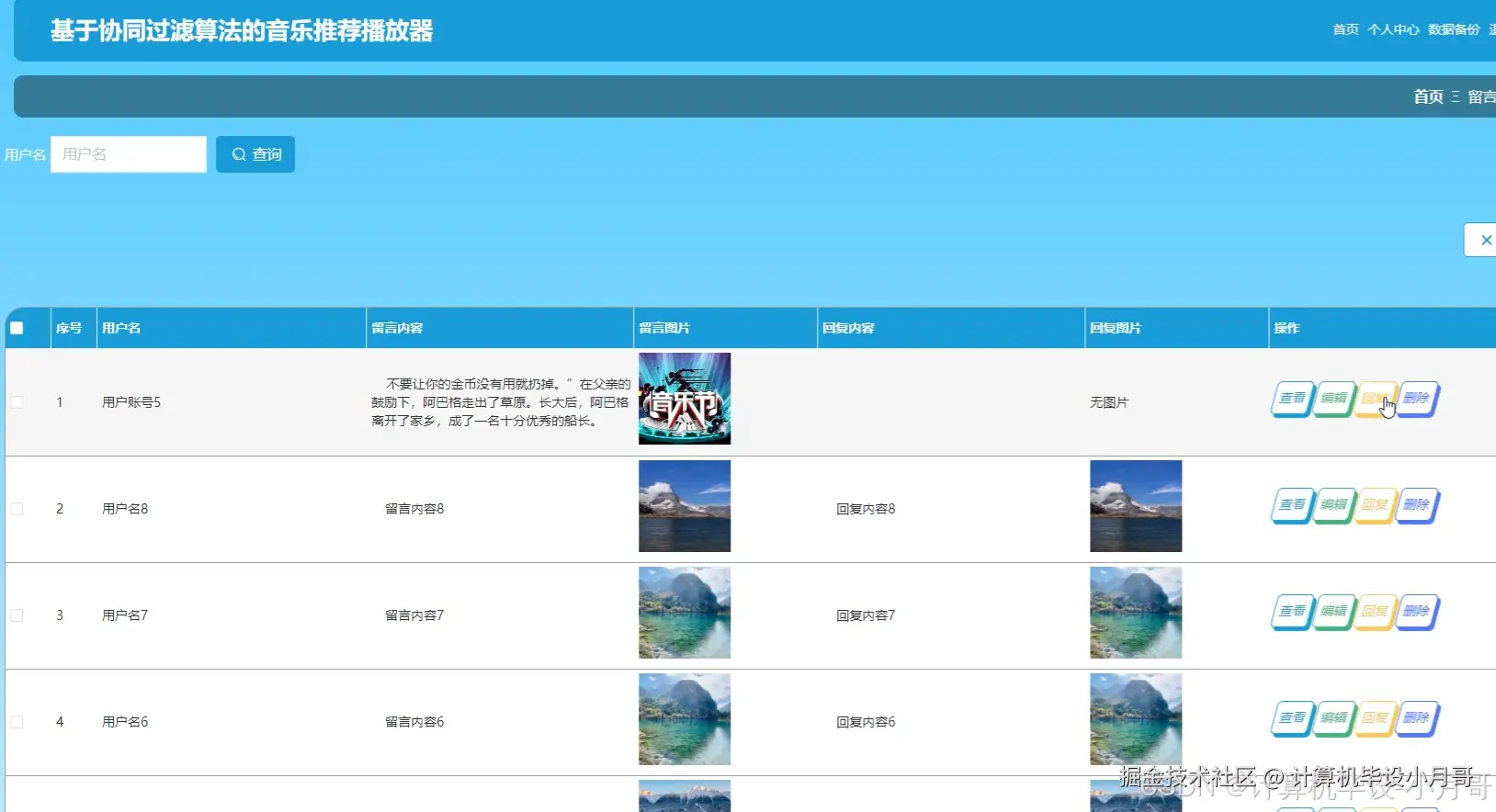1496x812 pixels.
Task: Open 回复图片 thumbnail in 用户名6 row
Action: pos(1136,719)
